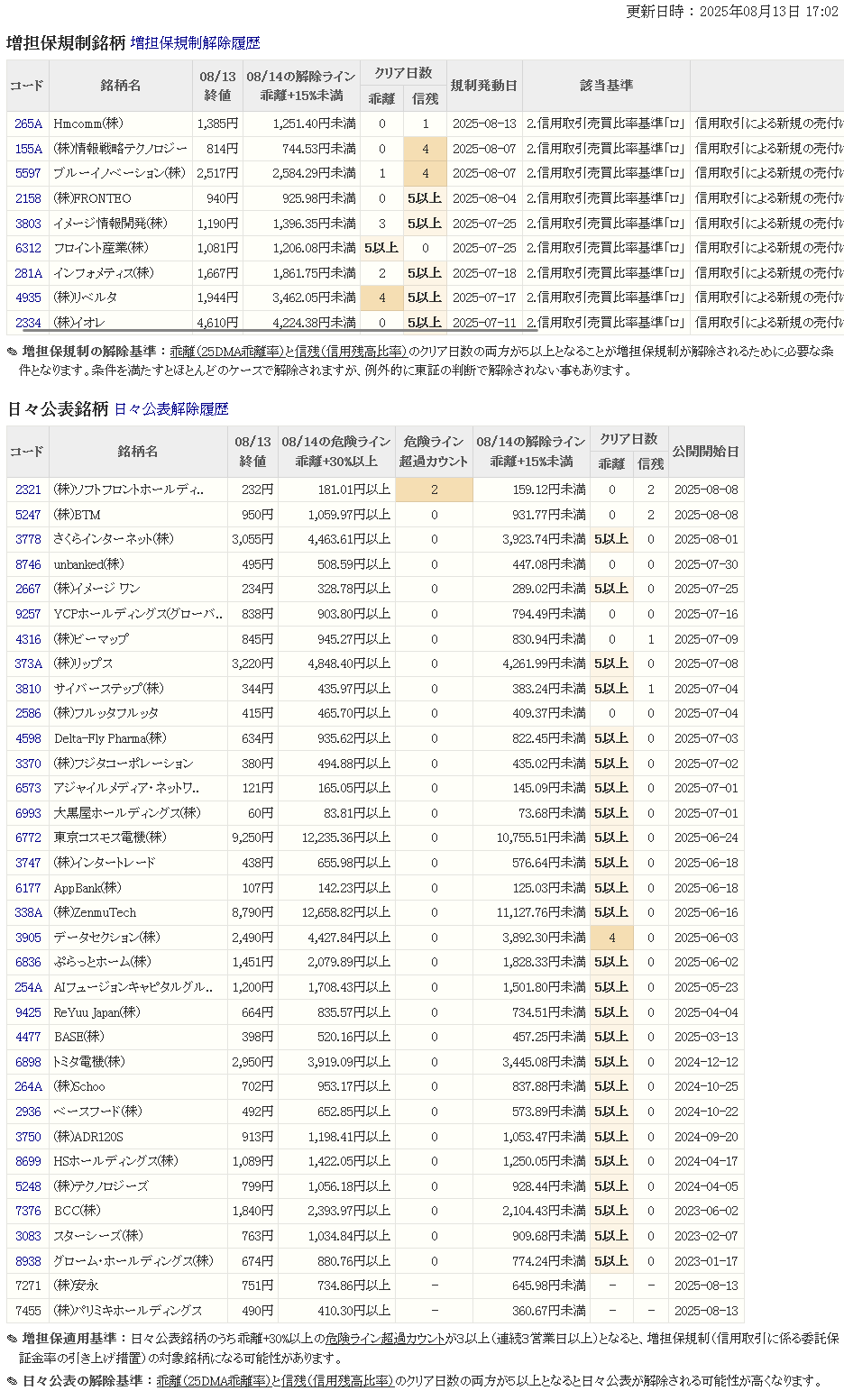Open stock code 281A link
This screenshot has width=844, height=1400.
(x=28, y=273)
